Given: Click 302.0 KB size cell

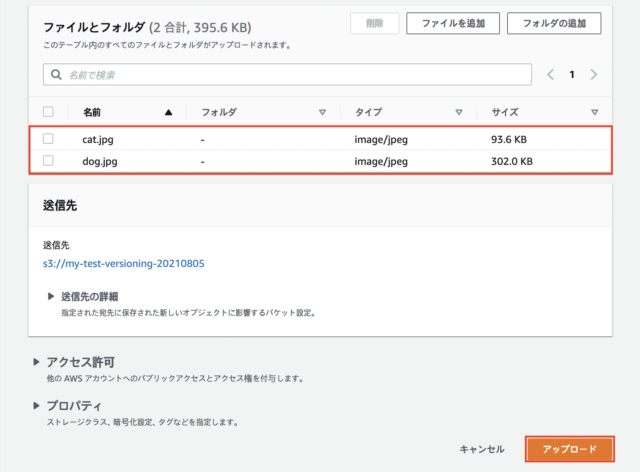Looking at the screenshot, I should [512, 161].
